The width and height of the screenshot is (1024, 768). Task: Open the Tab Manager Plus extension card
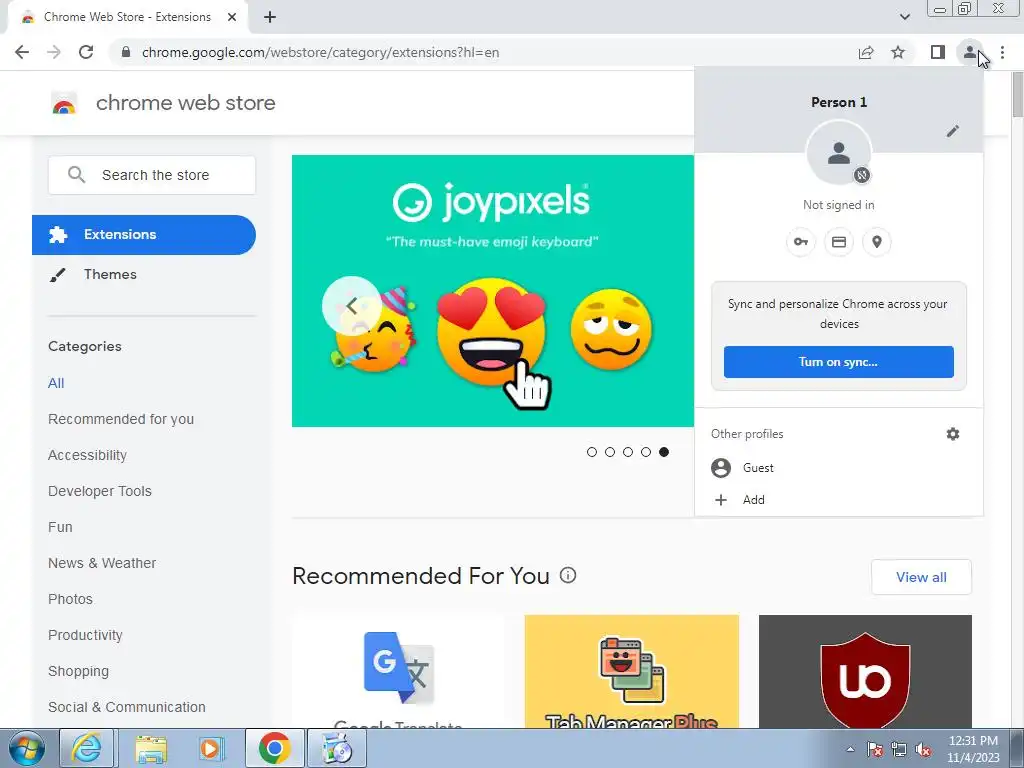[x=632, y=671]
